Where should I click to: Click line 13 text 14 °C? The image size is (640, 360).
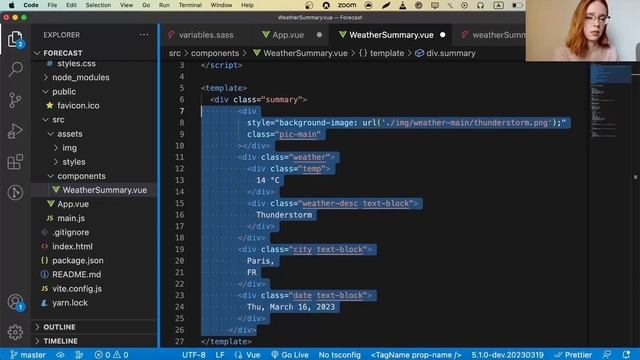pos(268,180)
